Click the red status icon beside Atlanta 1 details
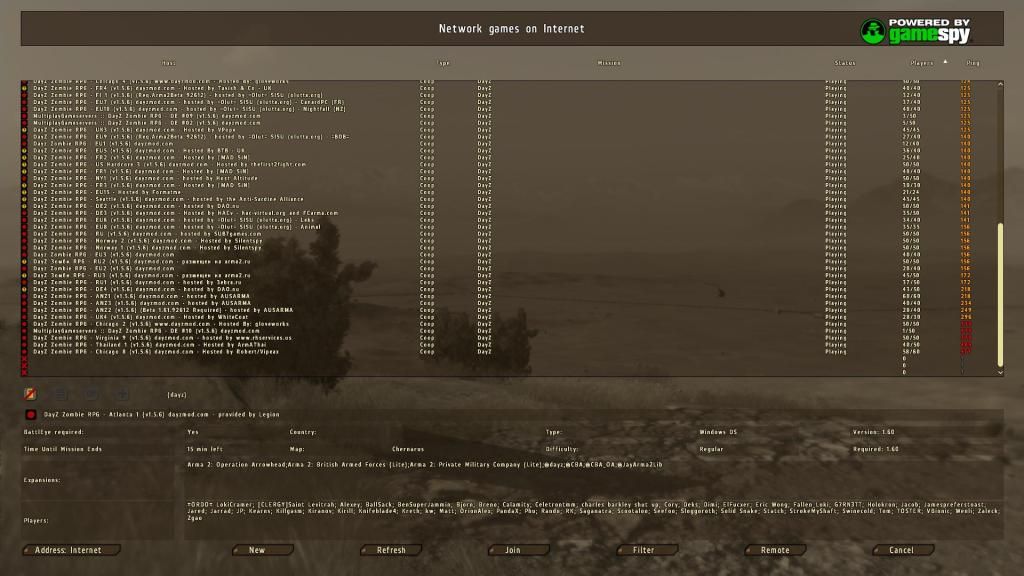The height and width of the screenshot is (576, 1024). (31, 415)
